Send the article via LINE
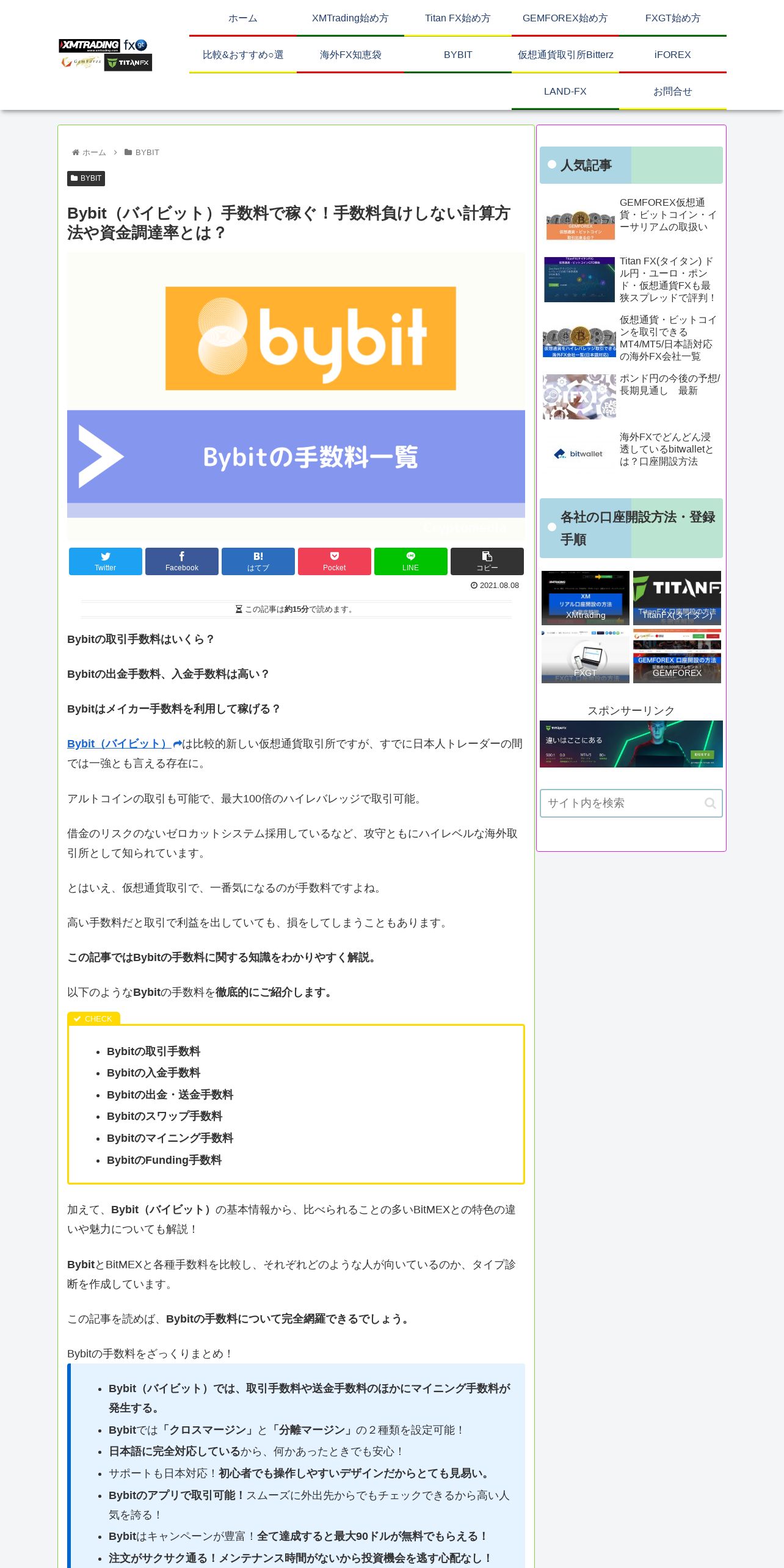Image resolution: width=784 pixels, height=1568 pixels. click(411, 561)
